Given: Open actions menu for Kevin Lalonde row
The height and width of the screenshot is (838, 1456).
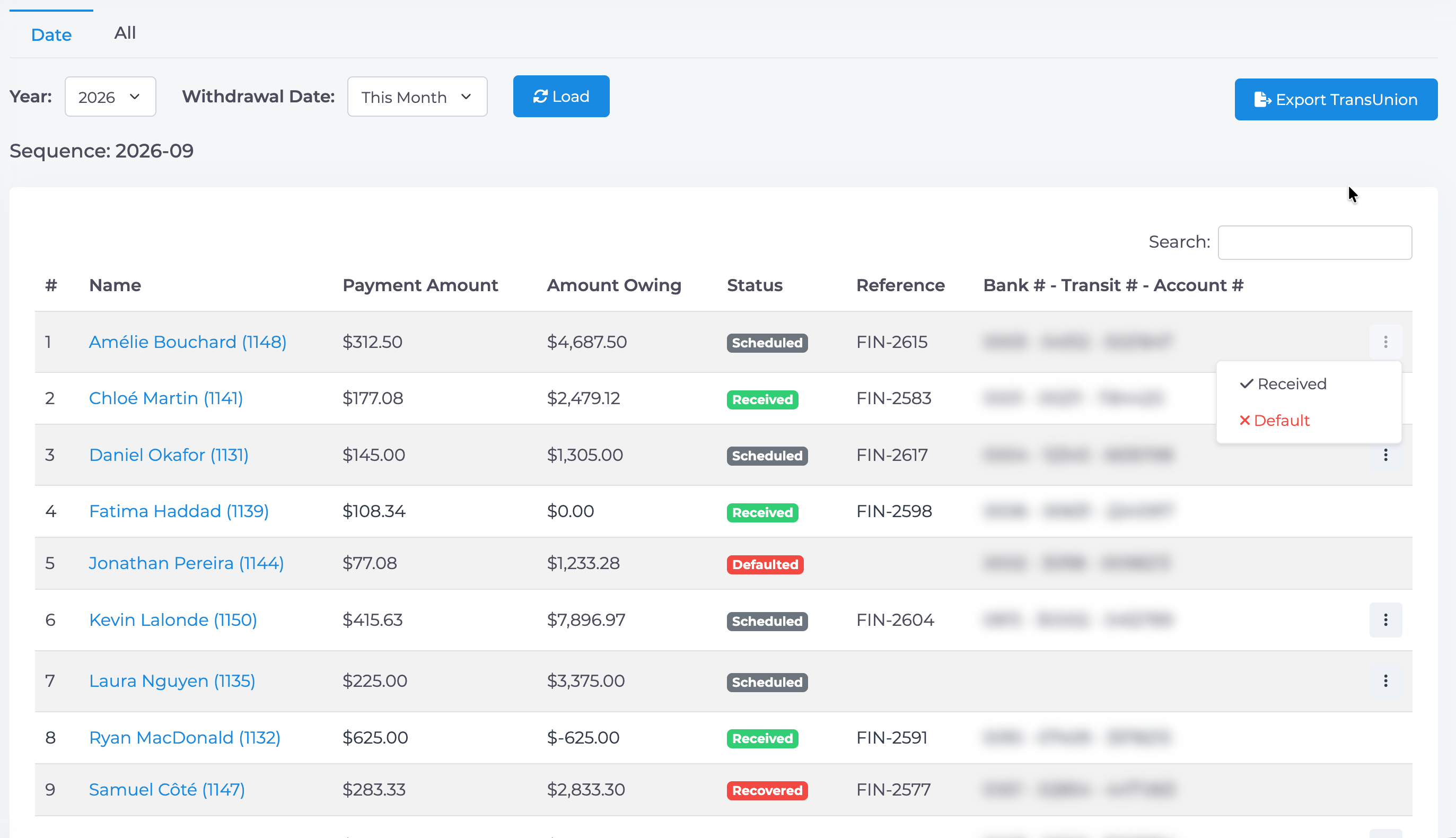Looking at the screenshot, I should (x=1385, y=620).
